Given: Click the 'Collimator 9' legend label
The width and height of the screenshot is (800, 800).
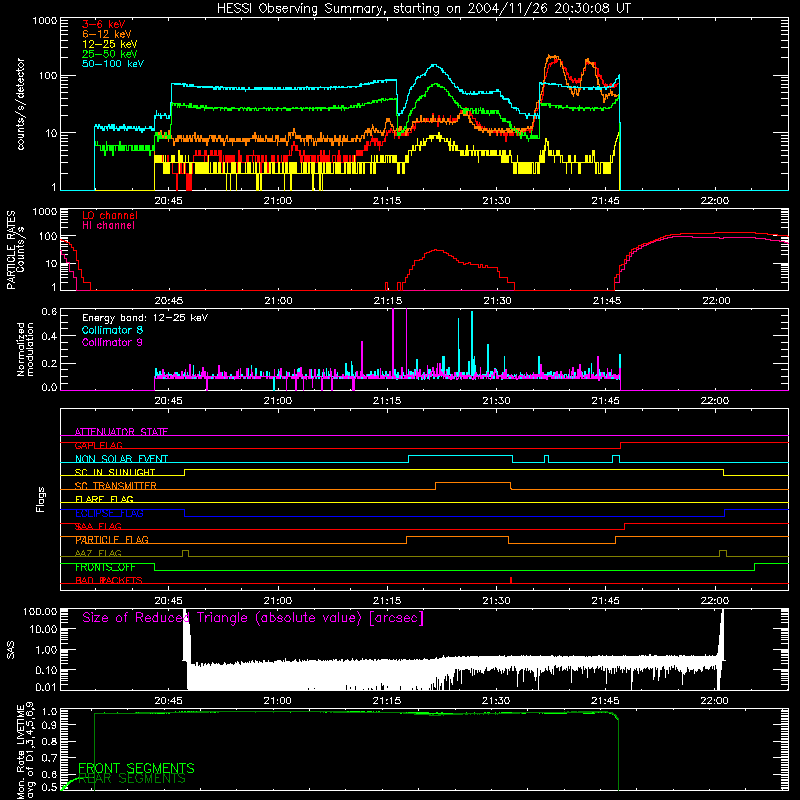Looking at the screenshot, I should click(x=112, y=342).
